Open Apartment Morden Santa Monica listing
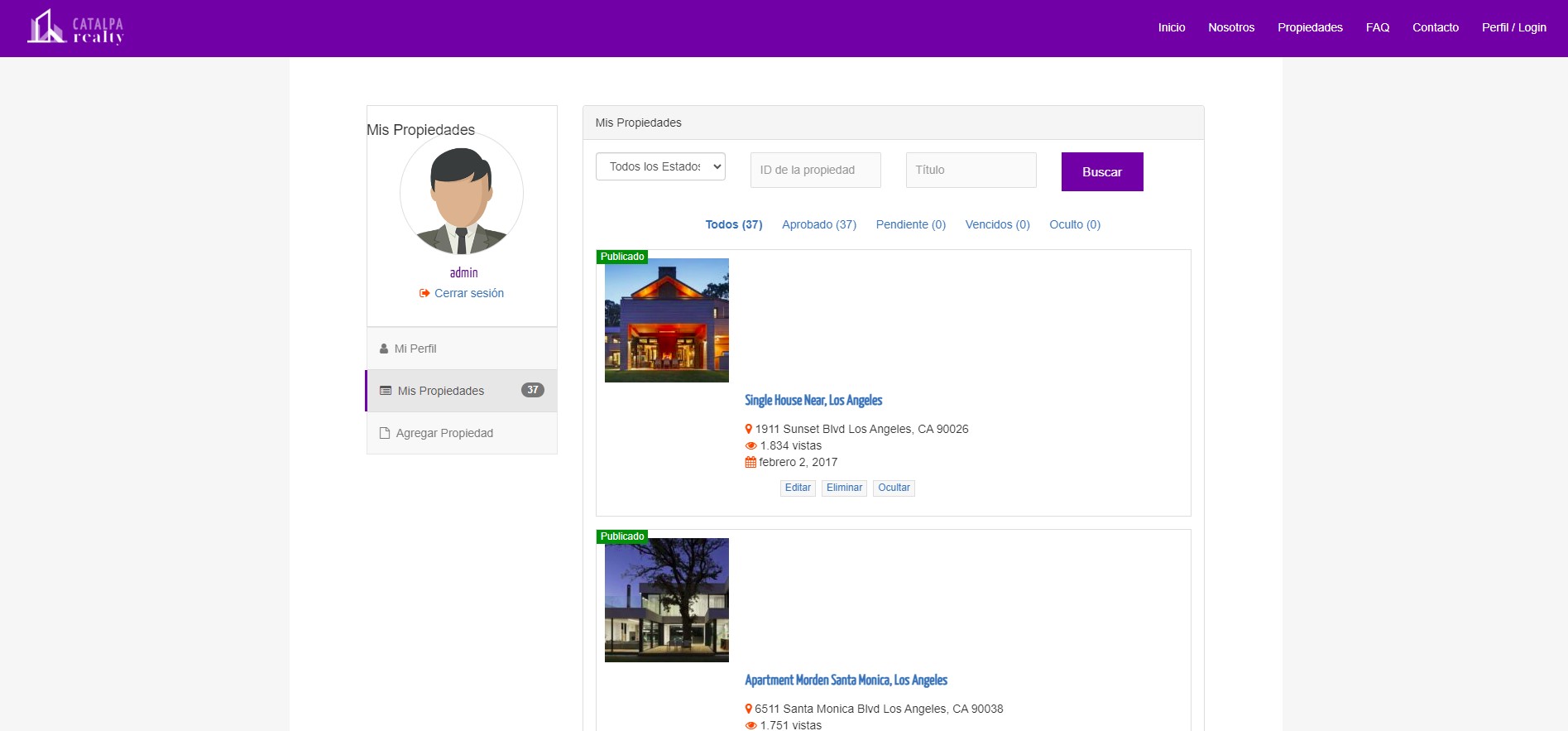This screenshot has width=1568, height=731. click(846, 680)
